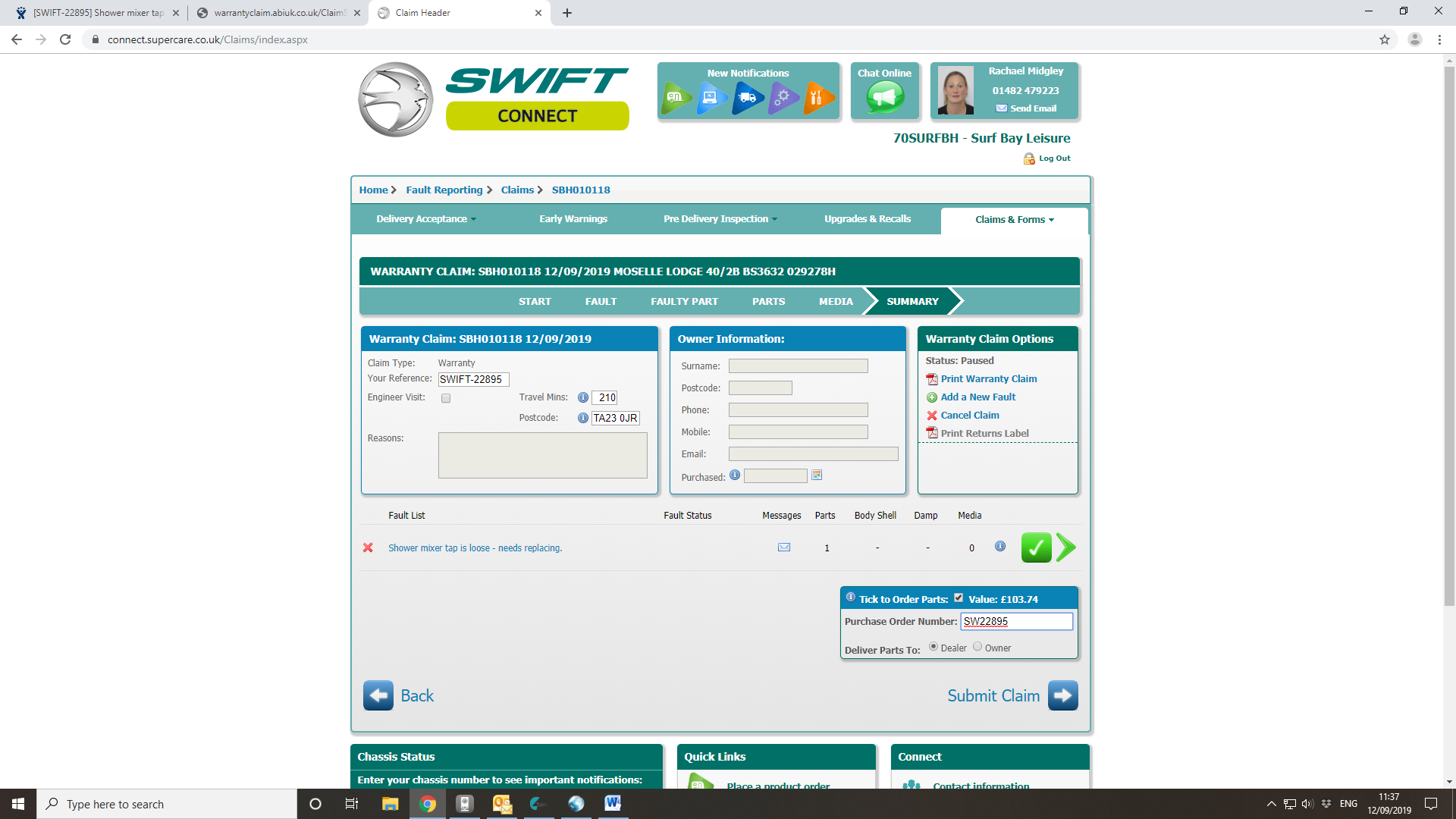Image resolution: width=1456 pixels, height=819 pixels.
Task: Click the orange tools notification icon
Action: pyautogui.click(x=817, y=97)
